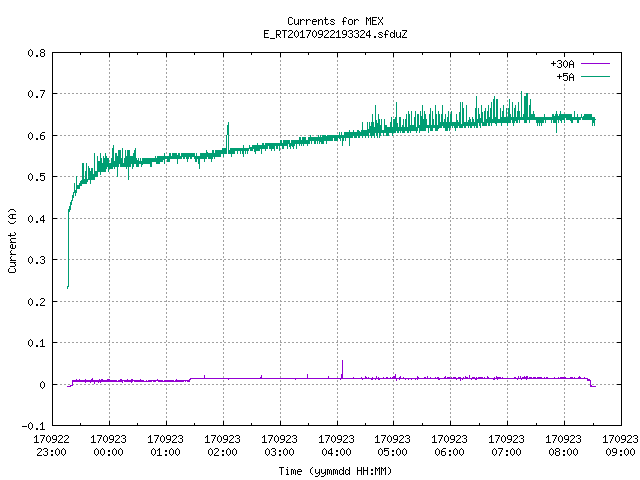
Task: Click the 0.3 y-axis tick label
Action: tap(36, 260)
